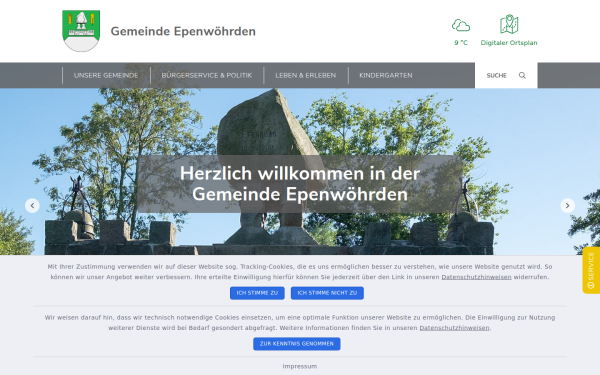
Task: Decline tracking with Ich stimme nicht zu
Action: [x=327, y=293]
